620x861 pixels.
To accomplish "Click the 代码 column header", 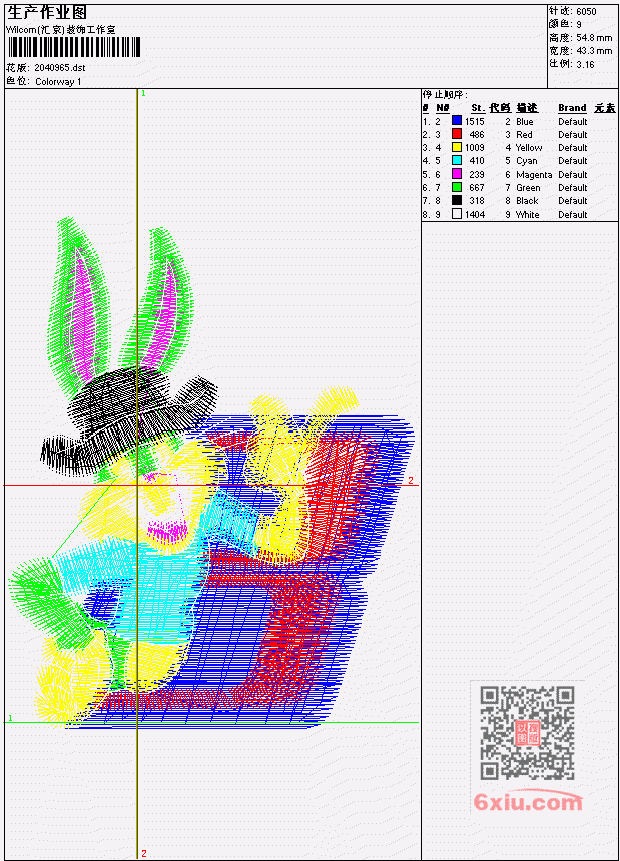I will coord(500,108).
